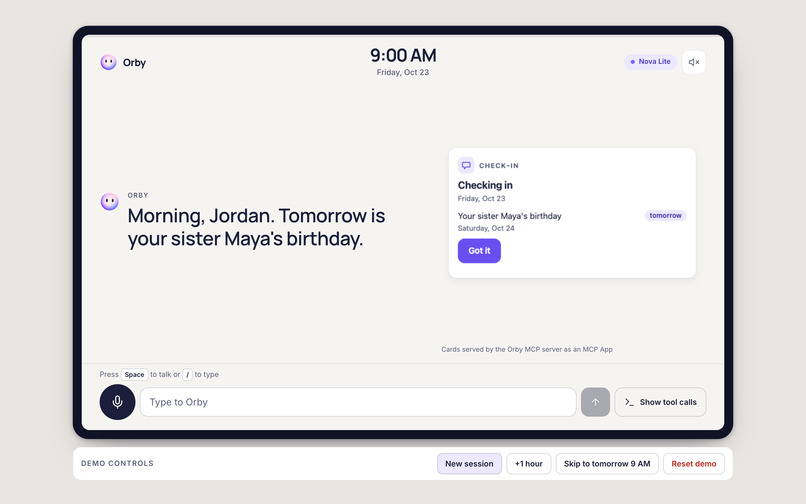Click Your sister Maya's birthday text
The width and height of the screenshot is (806, 504).
[509, 216]
